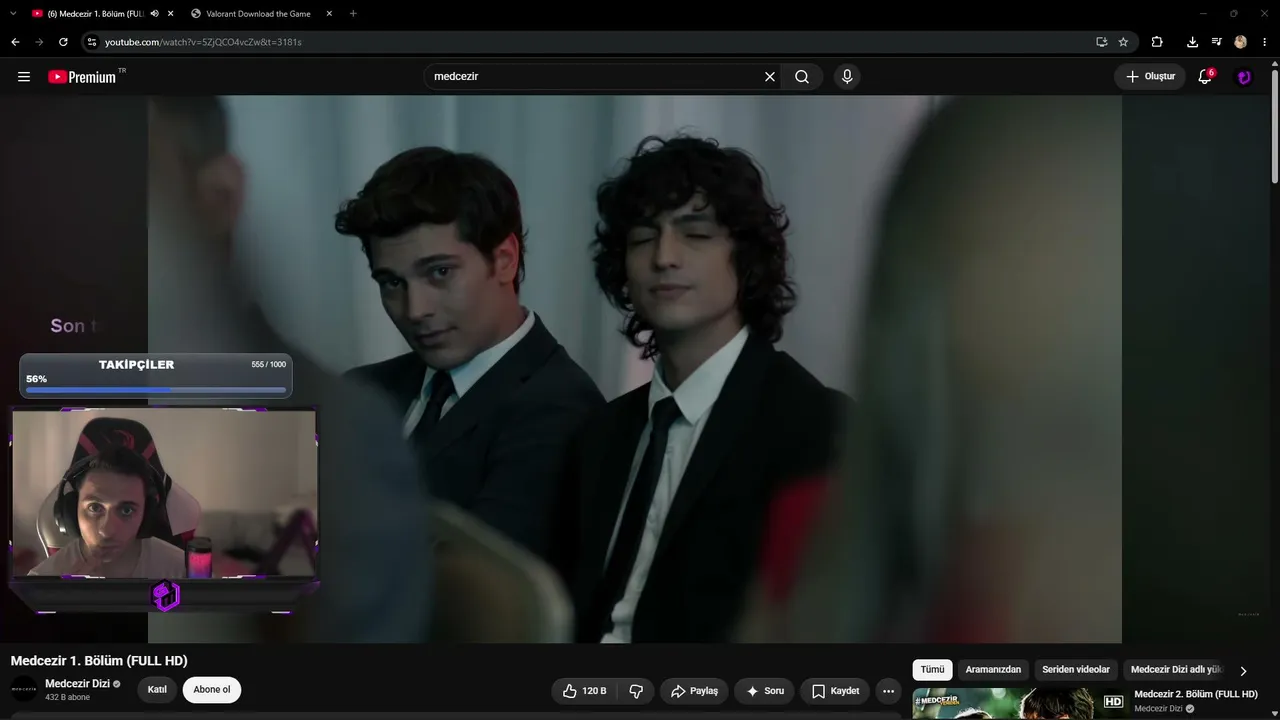
Task: Click the 432 B abone subscriber count
Action: (67, 697)
